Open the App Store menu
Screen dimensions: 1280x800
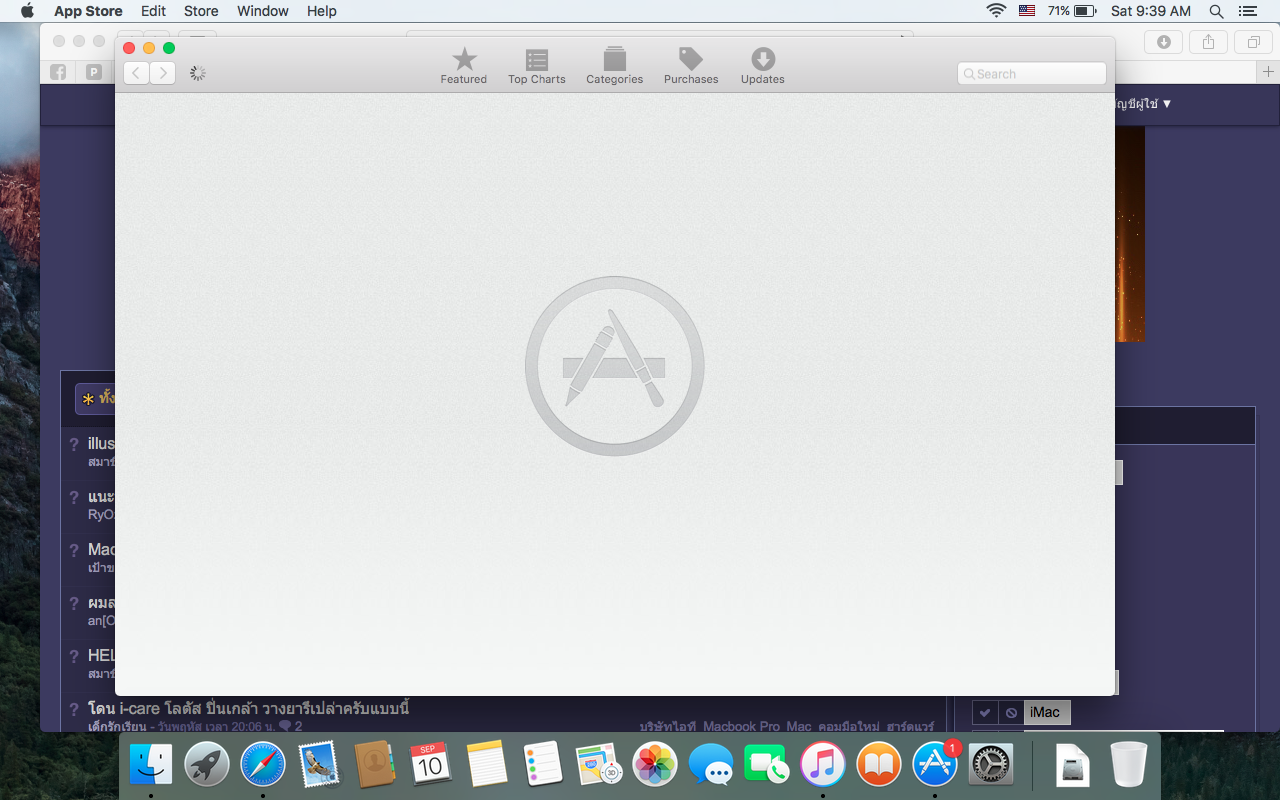pyautogui.click(x=88, y=11)
